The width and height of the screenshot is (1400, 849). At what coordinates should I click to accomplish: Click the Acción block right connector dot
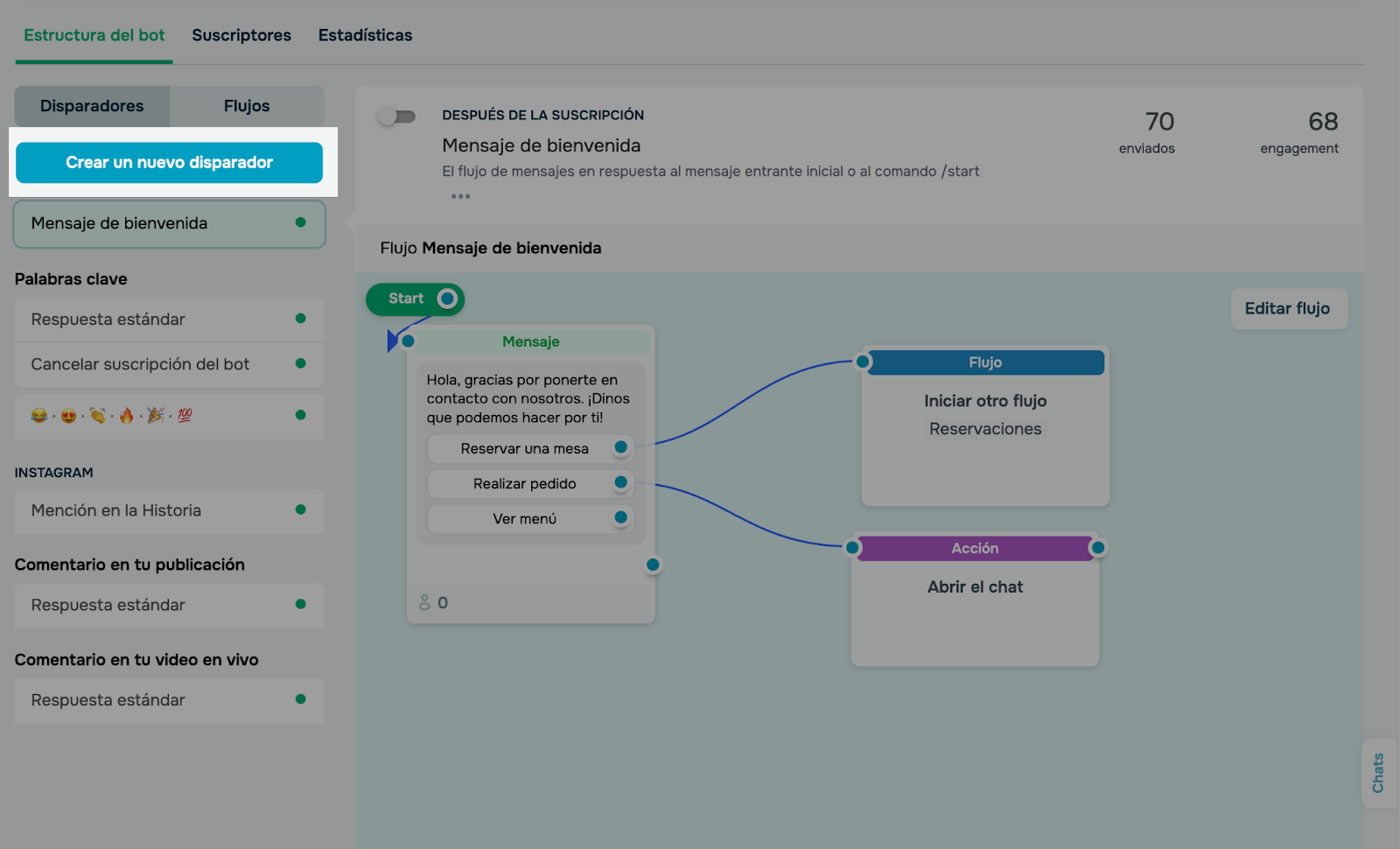1097,548
